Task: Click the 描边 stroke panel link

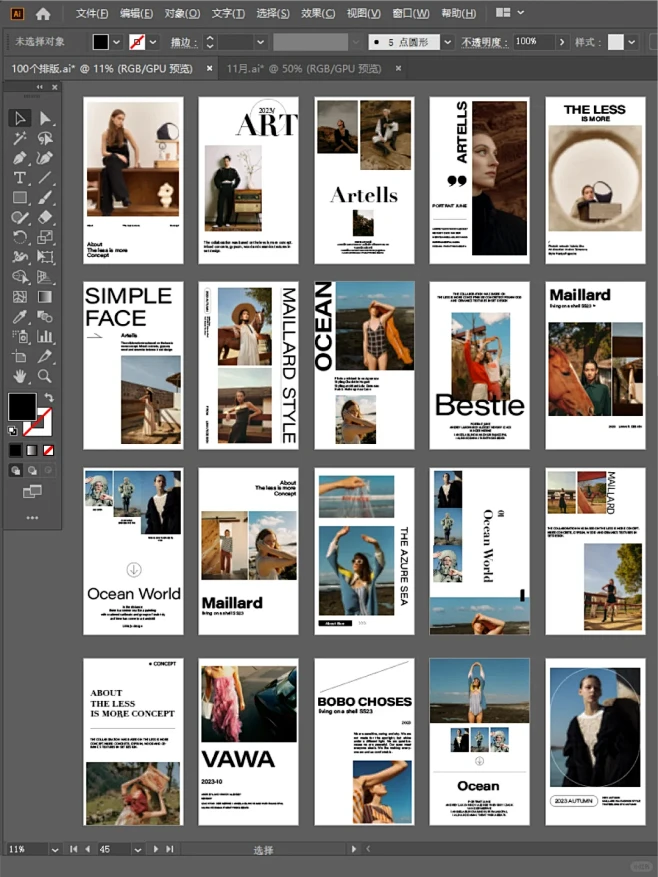Action: pyautogui.click(x=184, y=42)
